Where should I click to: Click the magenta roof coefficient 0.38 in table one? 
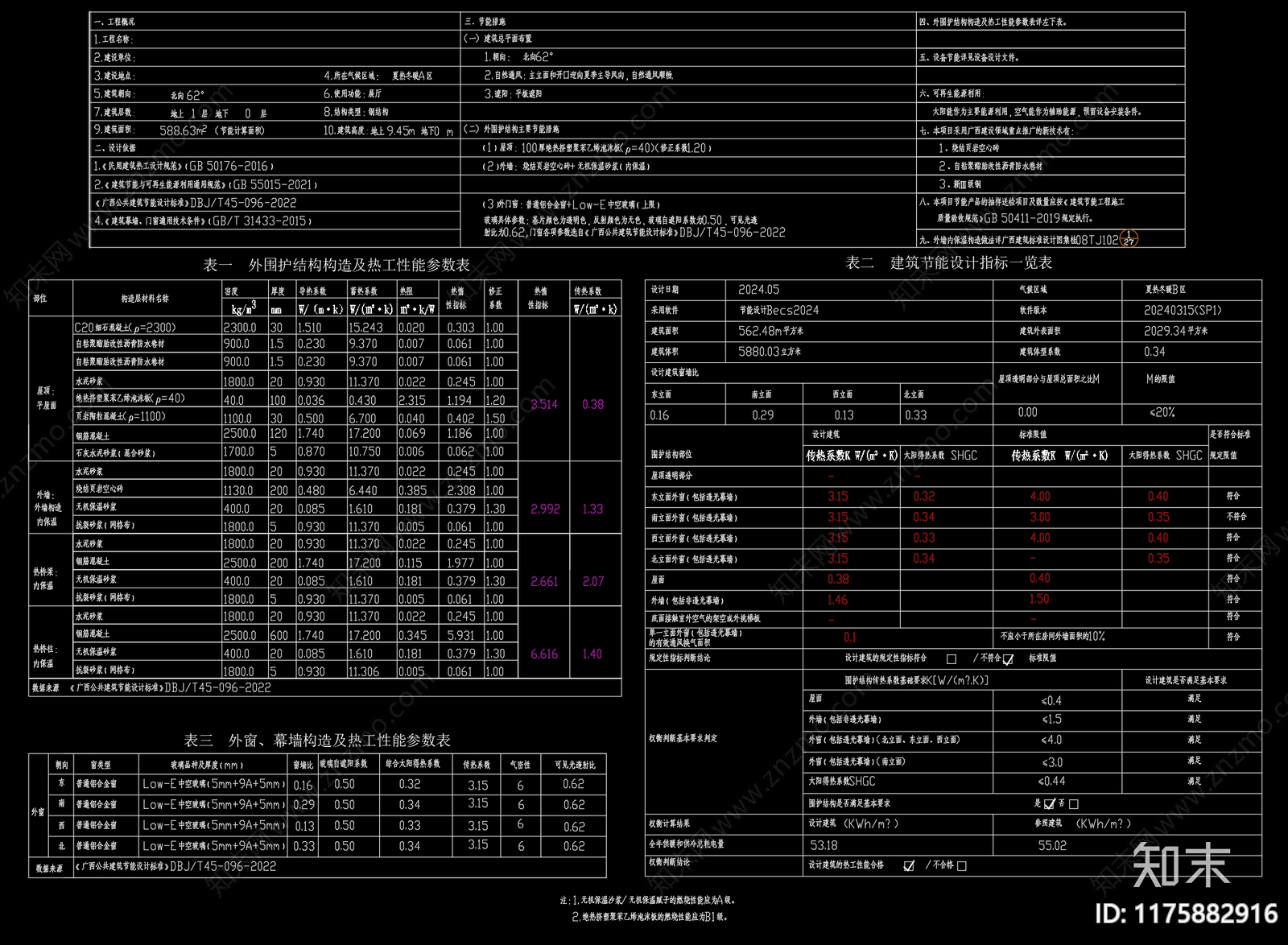coord(593,404)
